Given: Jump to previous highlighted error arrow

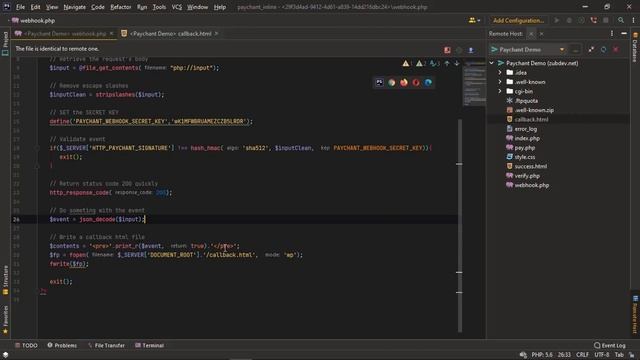Looking at the screenshot, I should [x=447, y=63].
